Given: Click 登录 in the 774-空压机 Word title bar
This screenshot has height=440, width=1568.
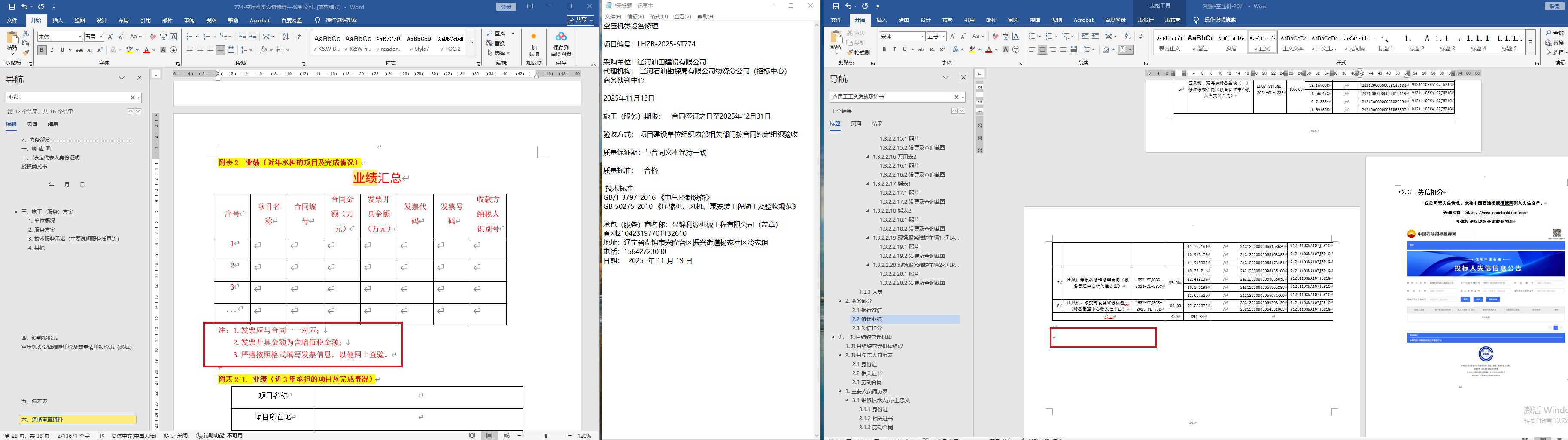Looking at the screenshot, I should pyautogui.click(x=506, y=7).
